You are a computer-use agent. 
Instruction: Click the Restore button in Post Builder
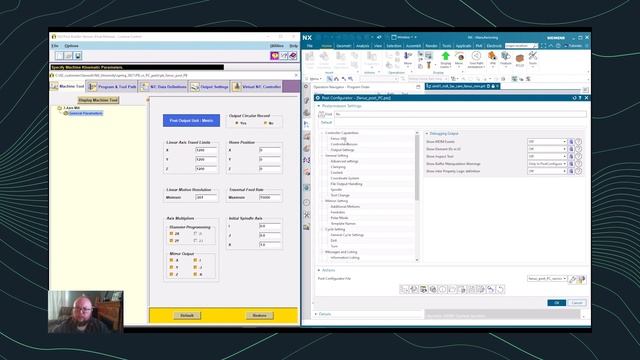pyautogui.click(x=260, y=316)
